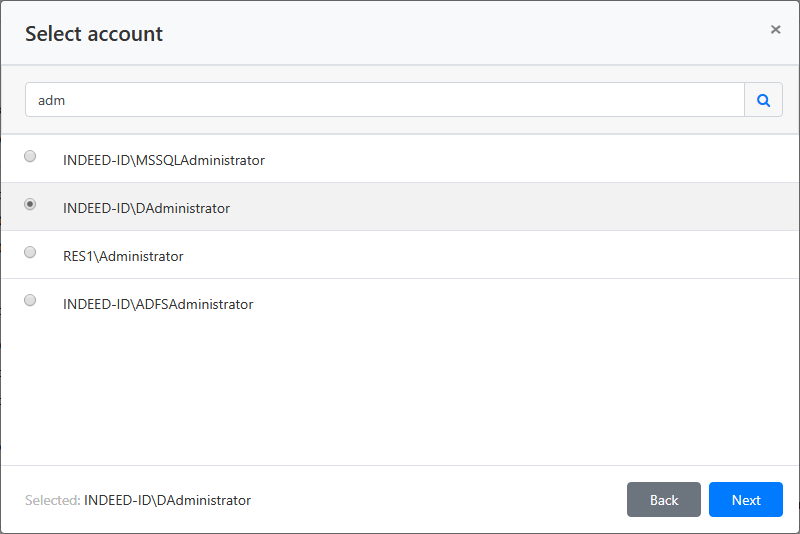Screen dimensions: 800x534
Task: Click the "Select account" dialog title
Action: (94, 34)
